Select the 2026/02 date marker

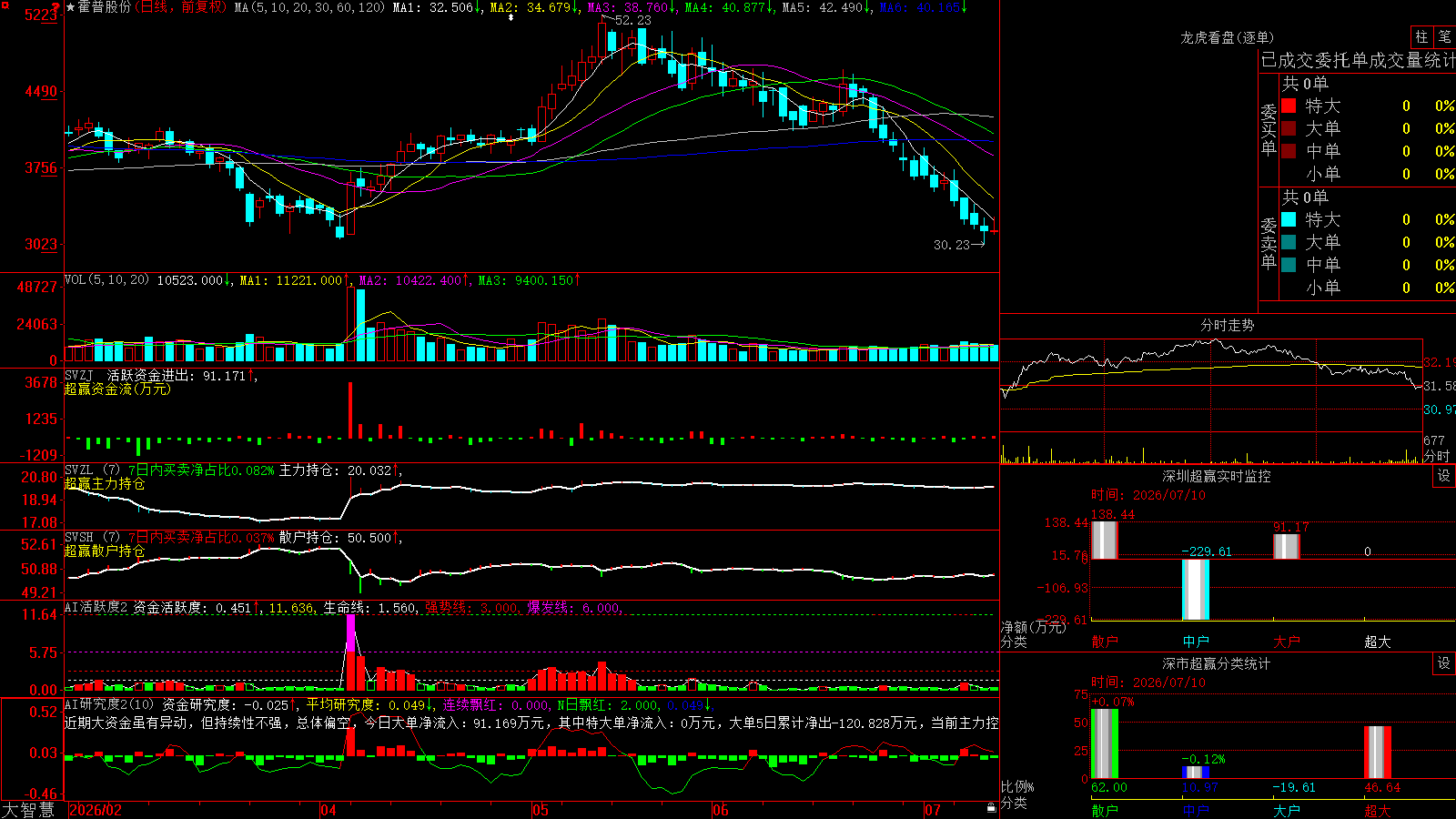tap(96, 810)
